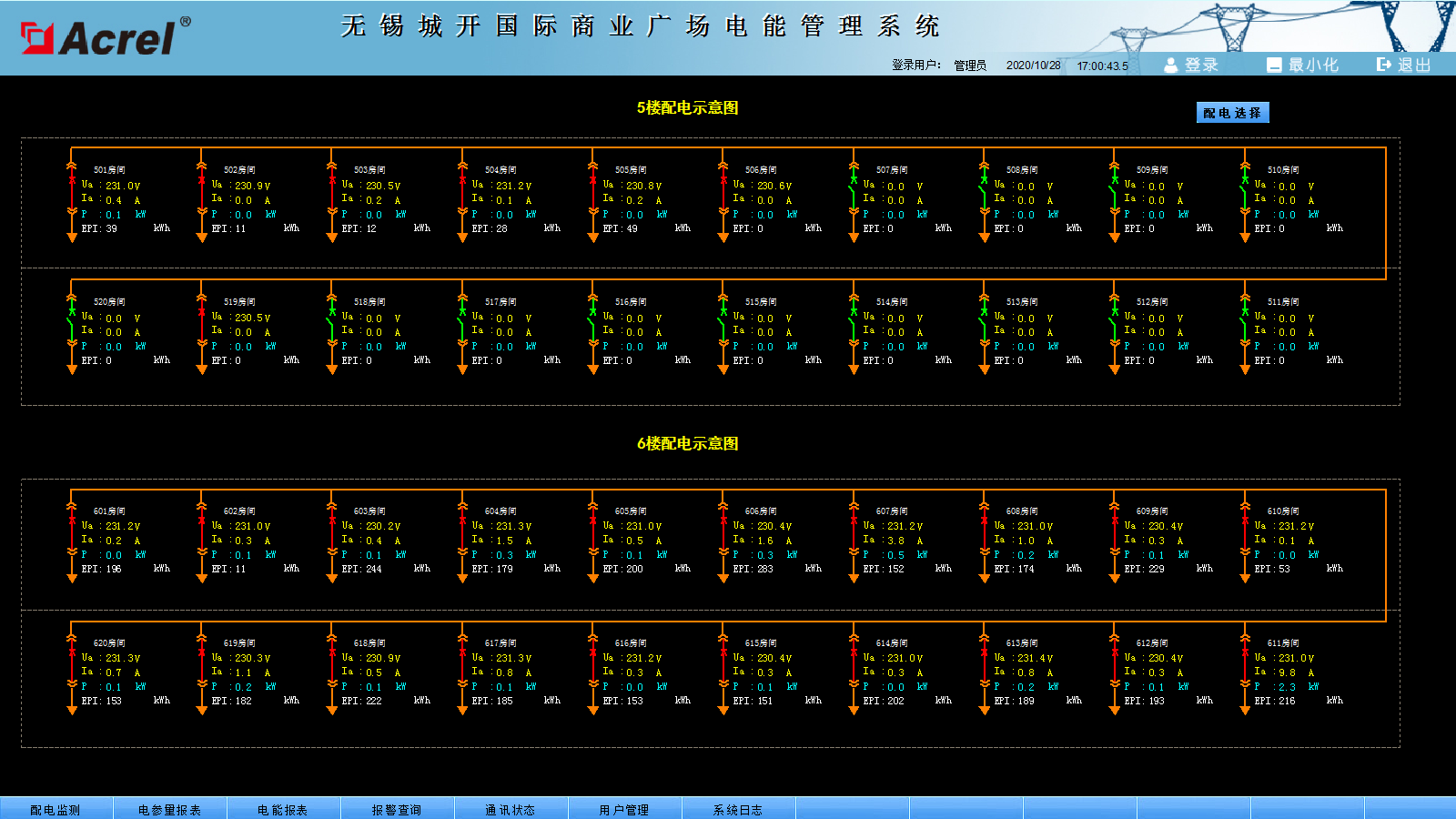Click the green open breaker for room 511
Screen dimensions: 1456x819
[1245, 325]
